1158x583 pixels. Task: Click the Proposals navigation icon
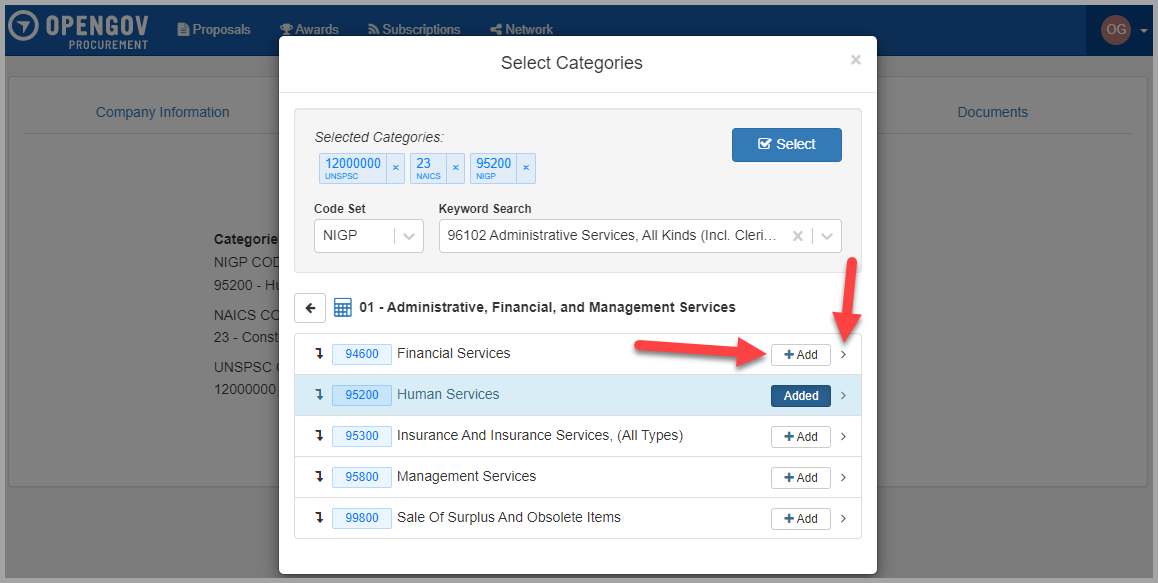coord(184,29)
